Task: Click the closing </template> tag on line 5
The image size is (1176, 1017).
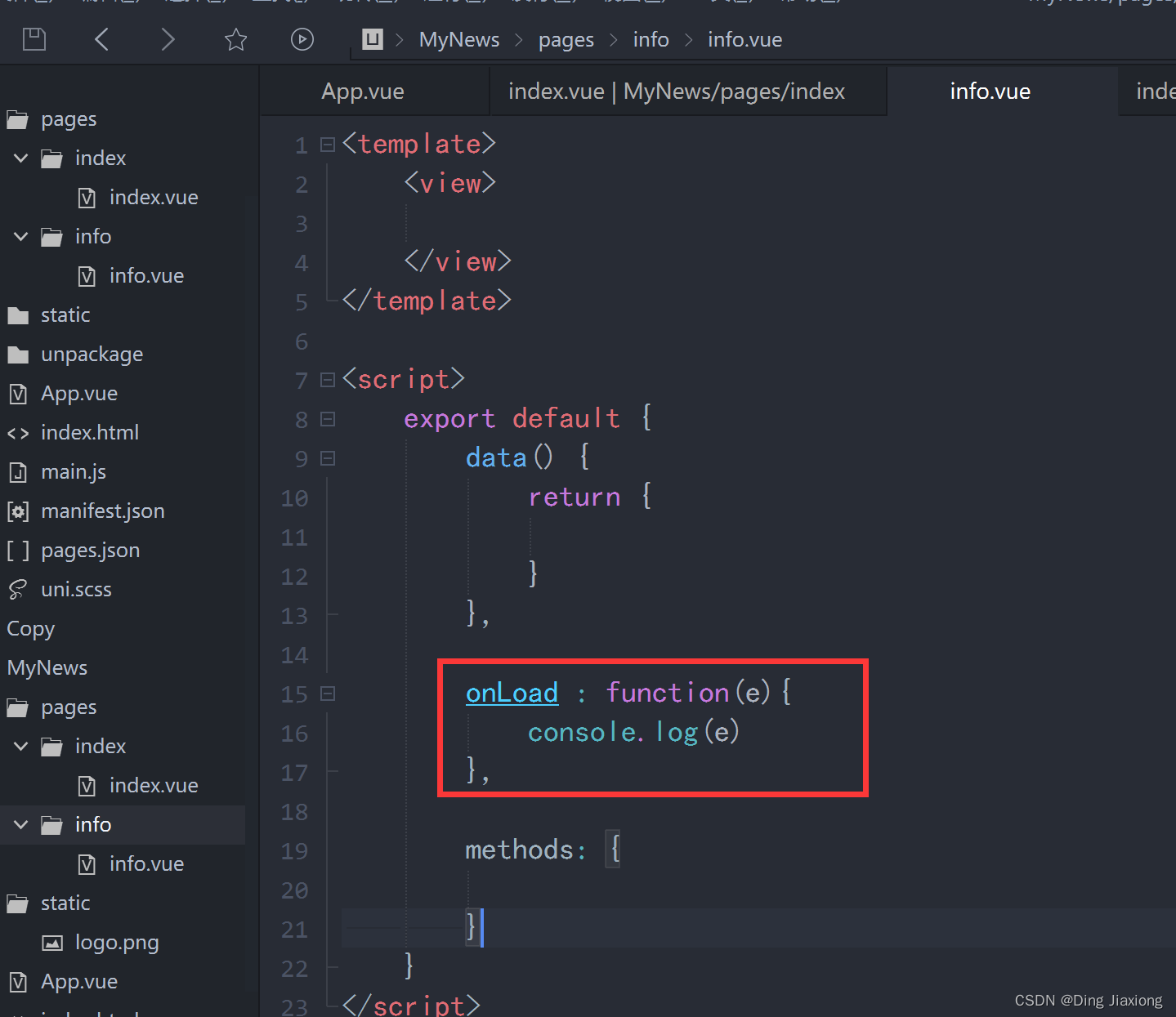Action: coord(427,301)
